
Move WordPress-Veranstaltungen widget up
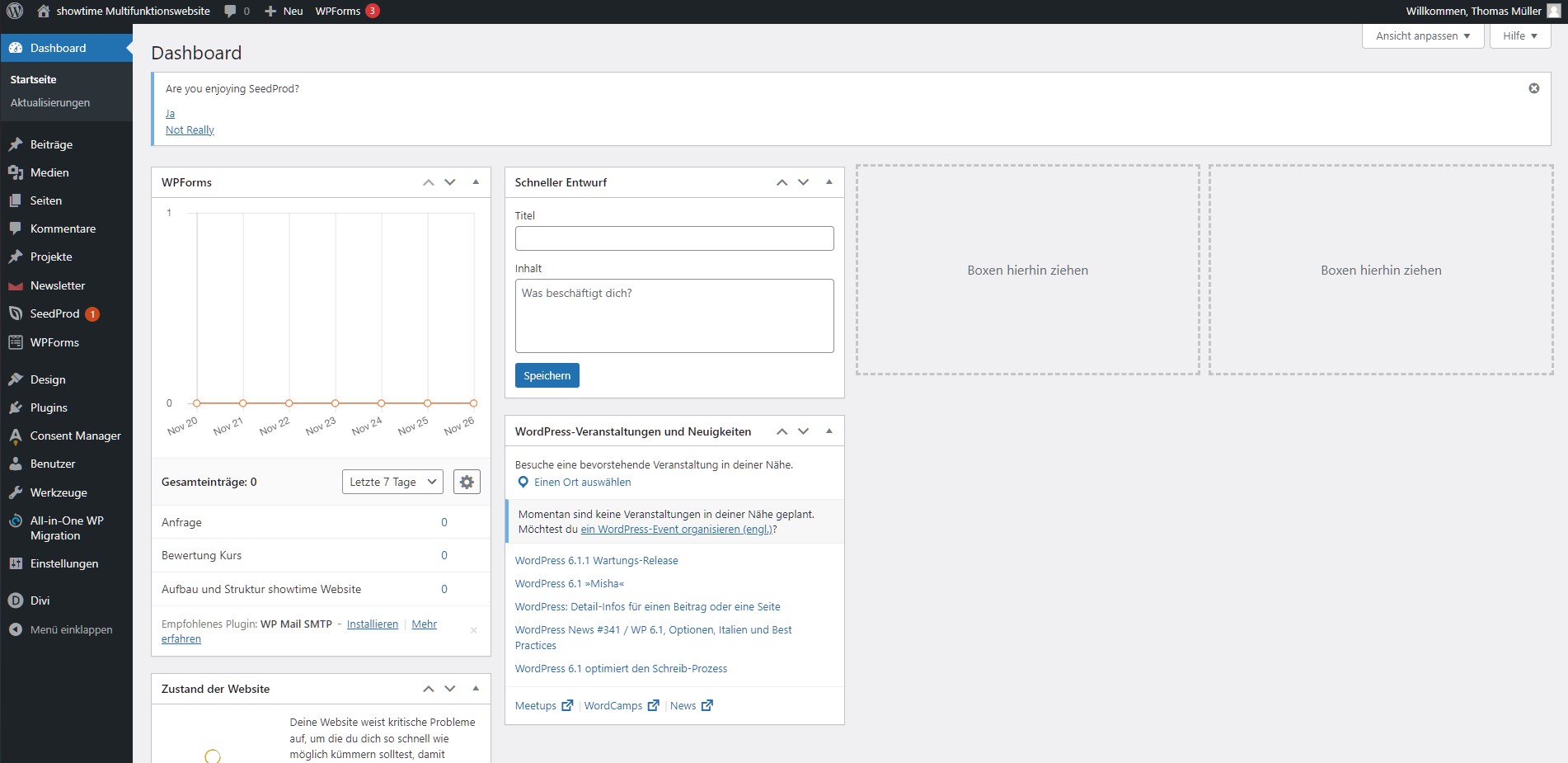782,431
